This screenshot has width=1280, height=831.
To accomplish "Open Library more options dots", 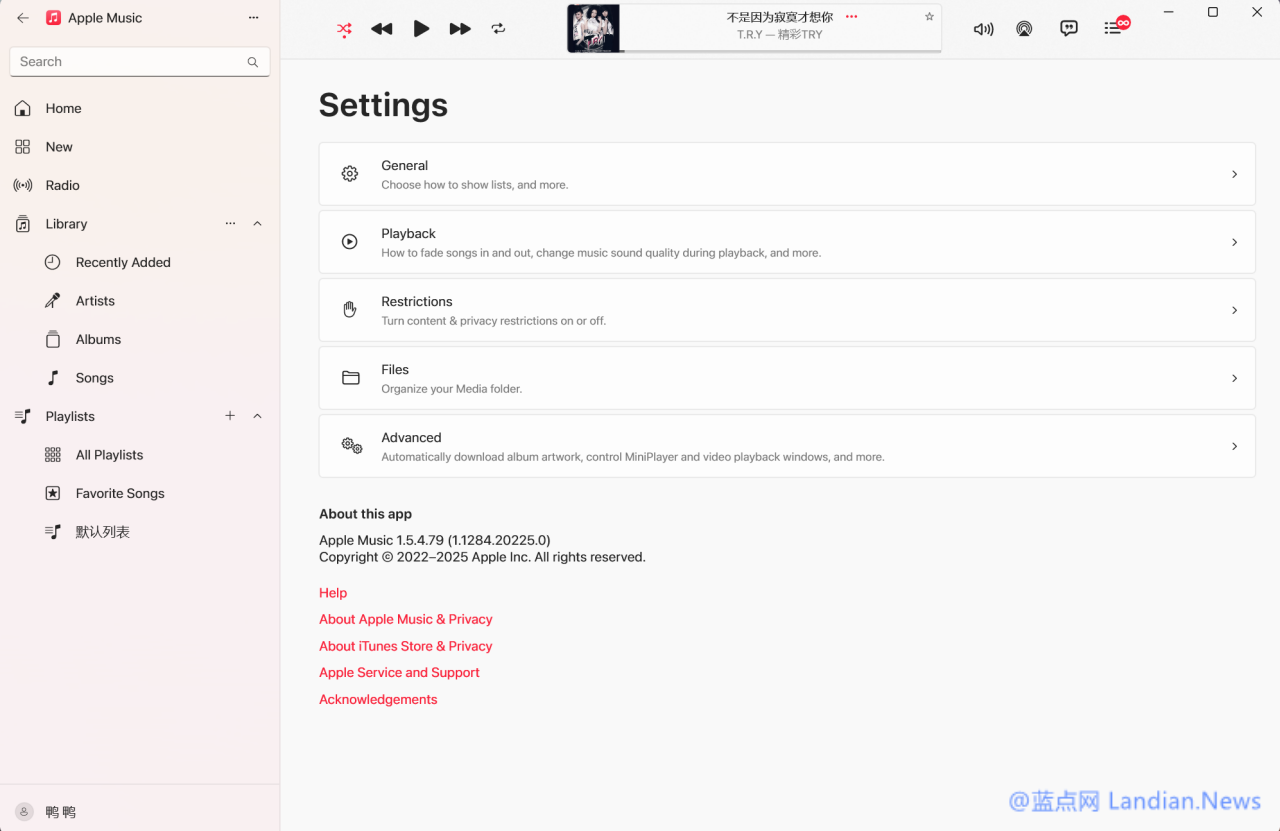I will 230,224.
